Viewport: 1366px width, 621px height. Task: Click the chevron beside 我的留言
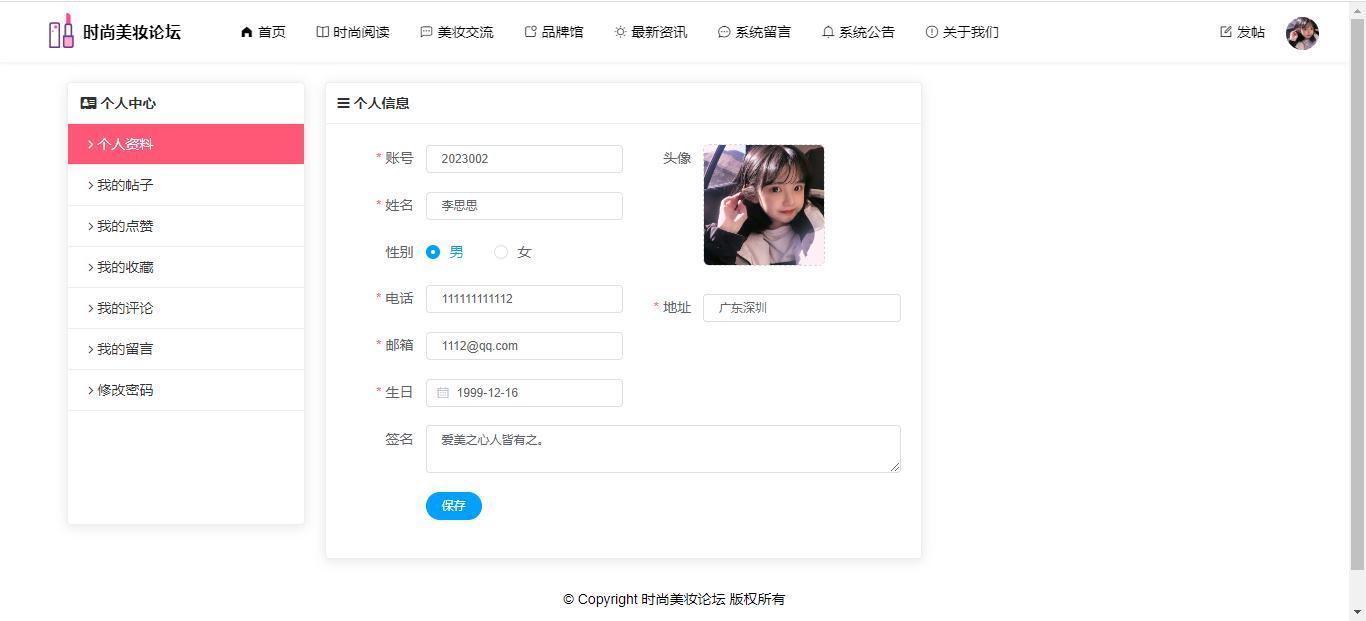tap(90, 349)
